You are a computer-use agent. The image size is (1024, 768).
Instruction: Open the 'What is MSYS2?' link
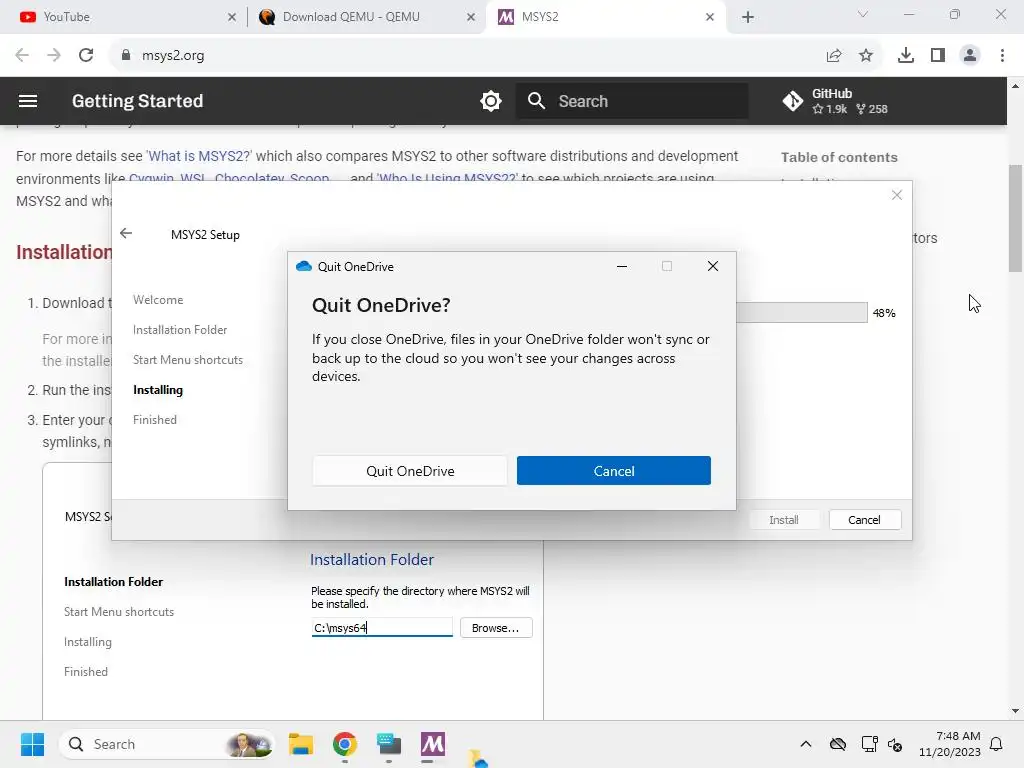tap(199, 156)
